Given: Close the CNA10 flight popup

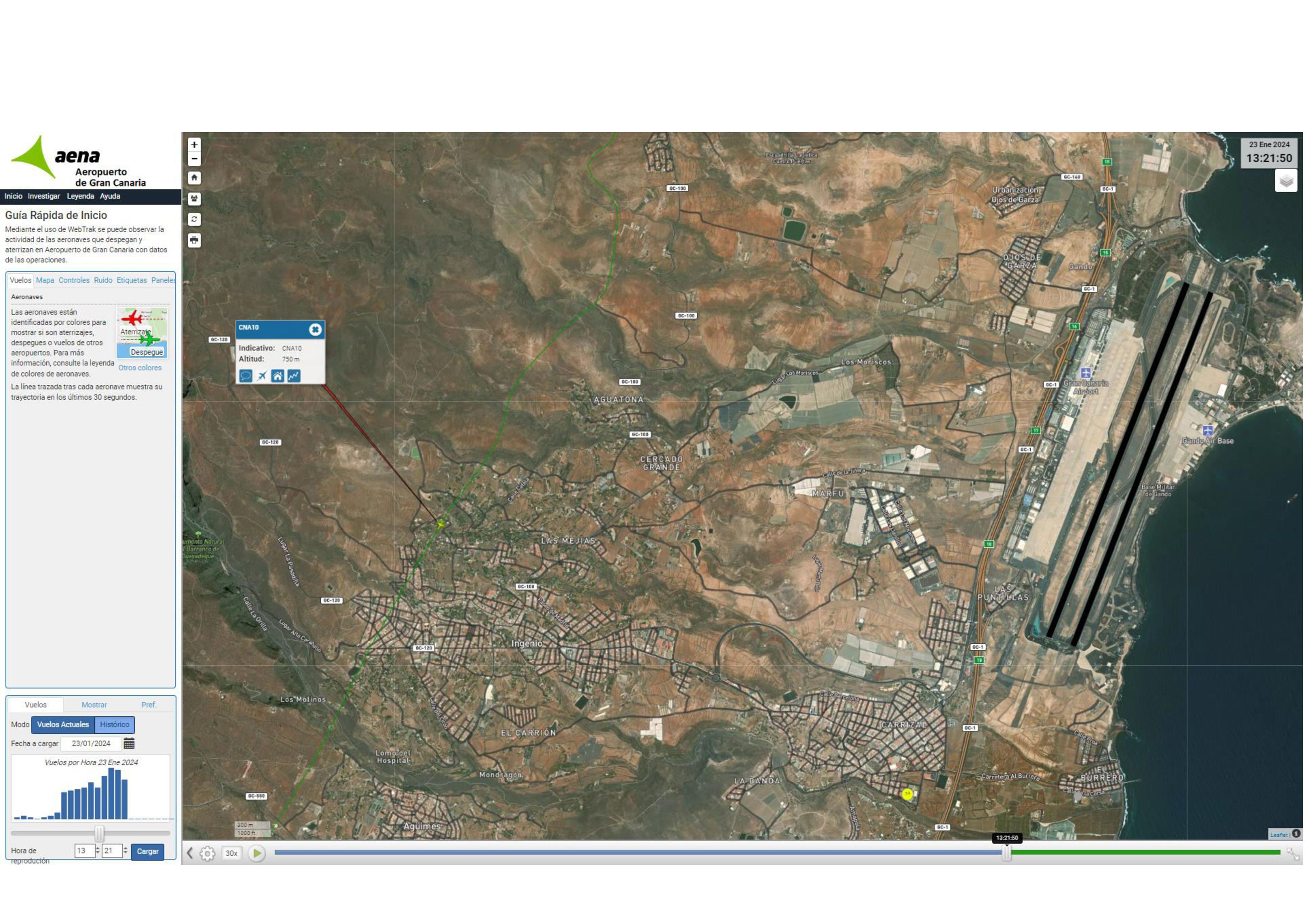Looking at the screenshot, I should click(315, 330).
